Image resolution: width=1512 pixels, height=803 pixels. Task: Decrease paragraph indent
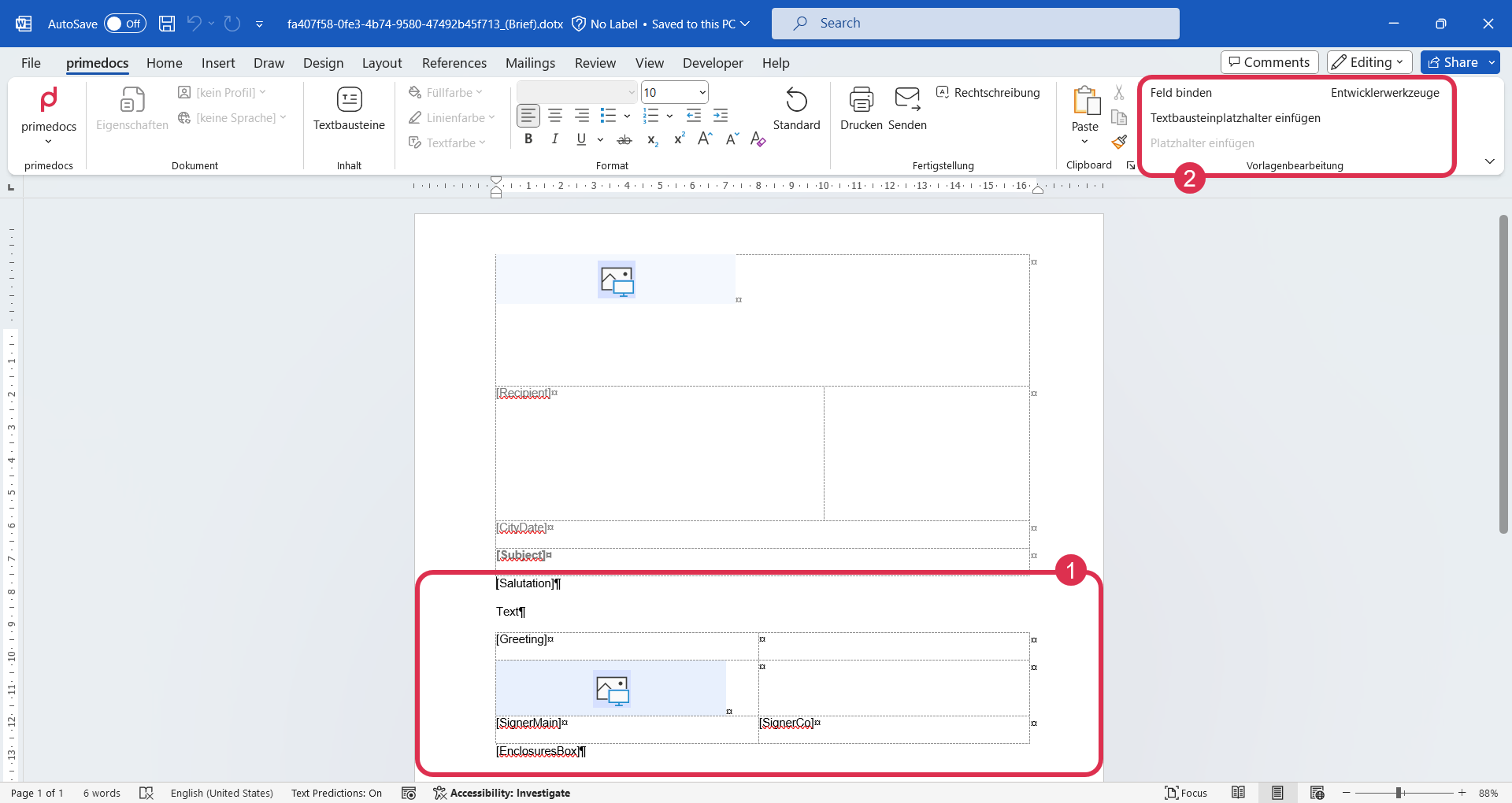coord(694,116)
